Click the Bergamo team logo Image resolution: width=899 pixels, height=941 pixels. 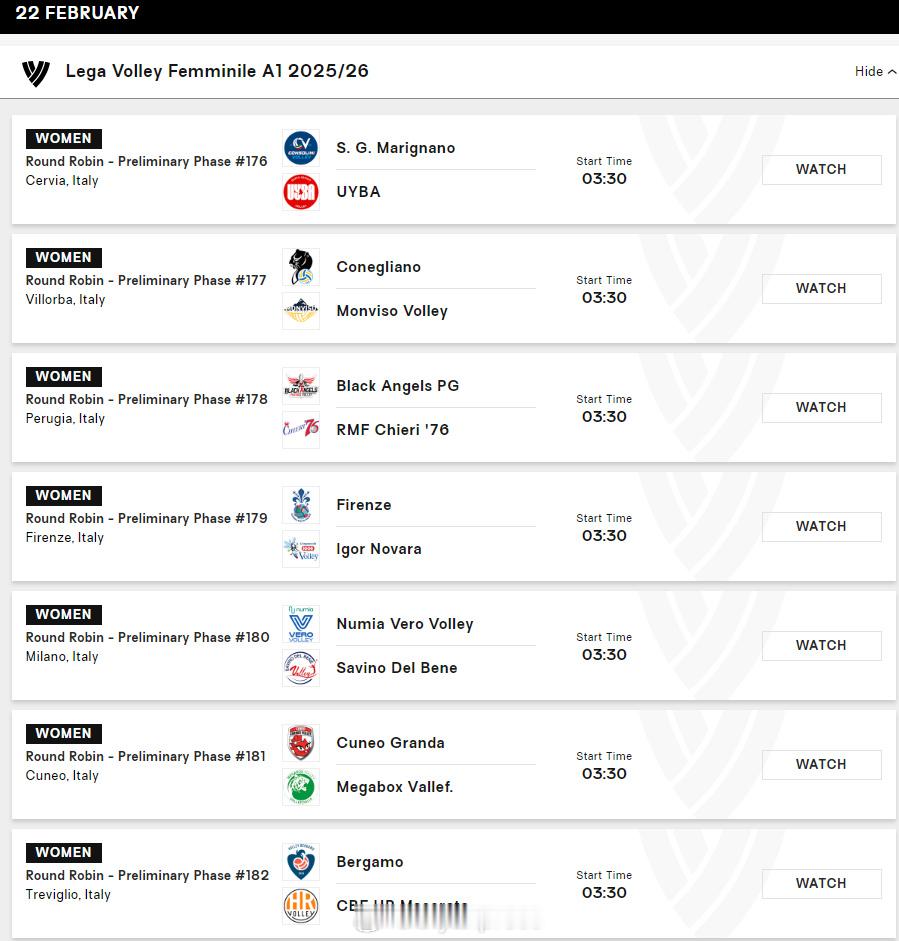tap(301, 862)
